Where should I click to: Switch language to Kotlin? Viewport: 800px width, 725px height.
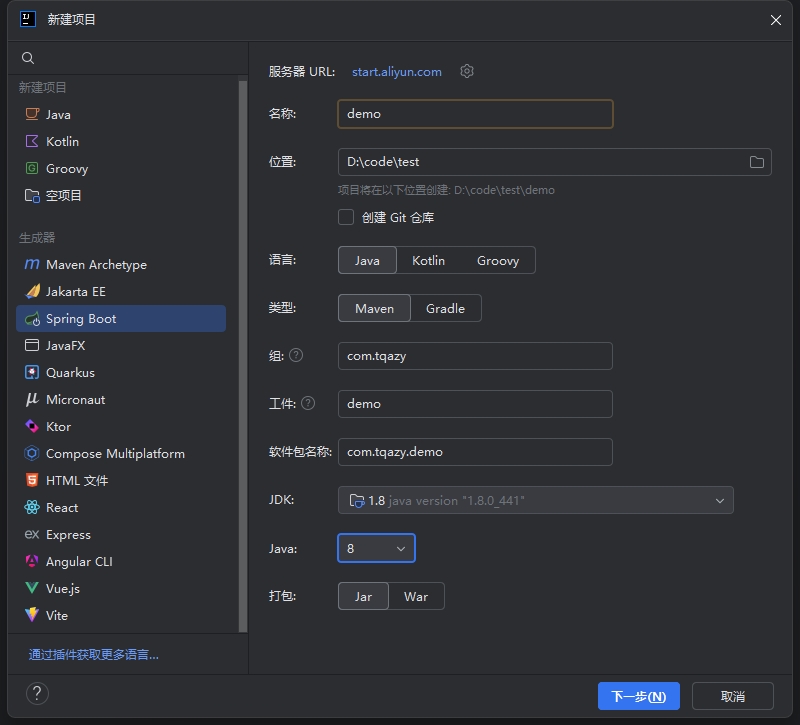pyautogui.click(x=428, y=260)
